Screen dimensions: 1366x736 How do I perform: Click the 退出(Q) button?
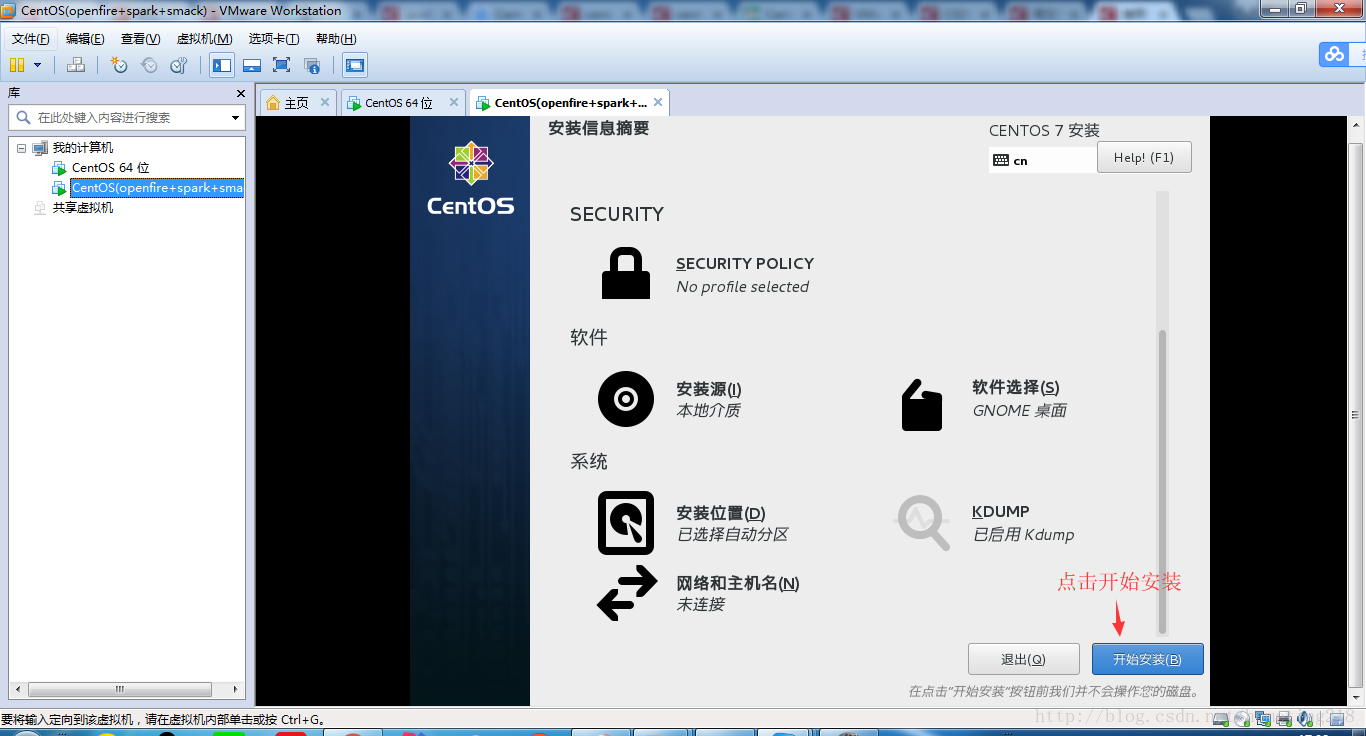coord(1023,659)
